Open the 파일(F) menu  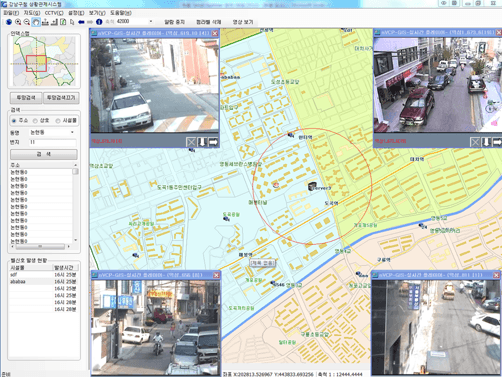(11, 13)
